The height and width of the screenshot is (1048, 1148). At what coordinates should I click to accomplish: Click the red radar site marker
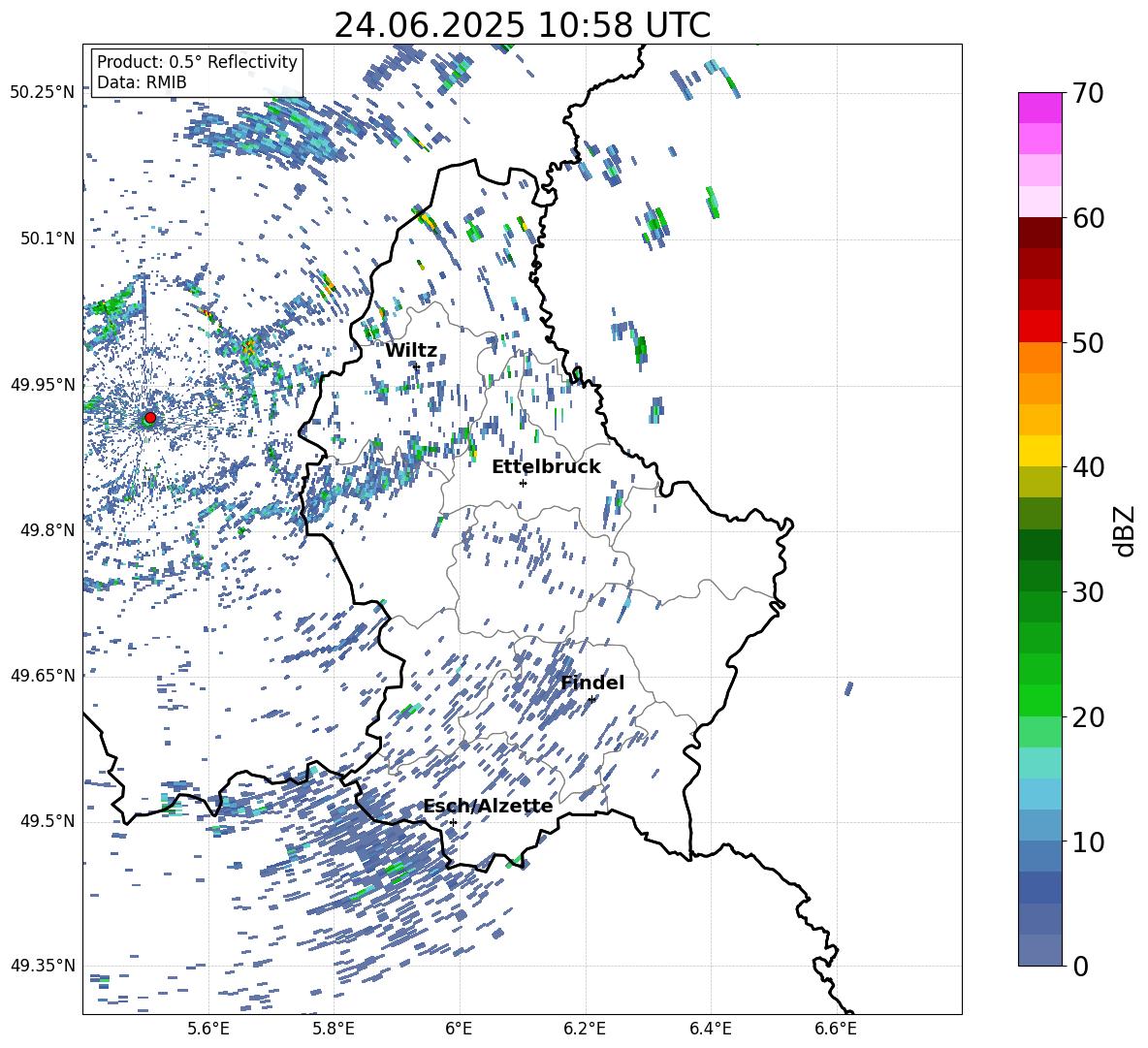pos(150,418)
